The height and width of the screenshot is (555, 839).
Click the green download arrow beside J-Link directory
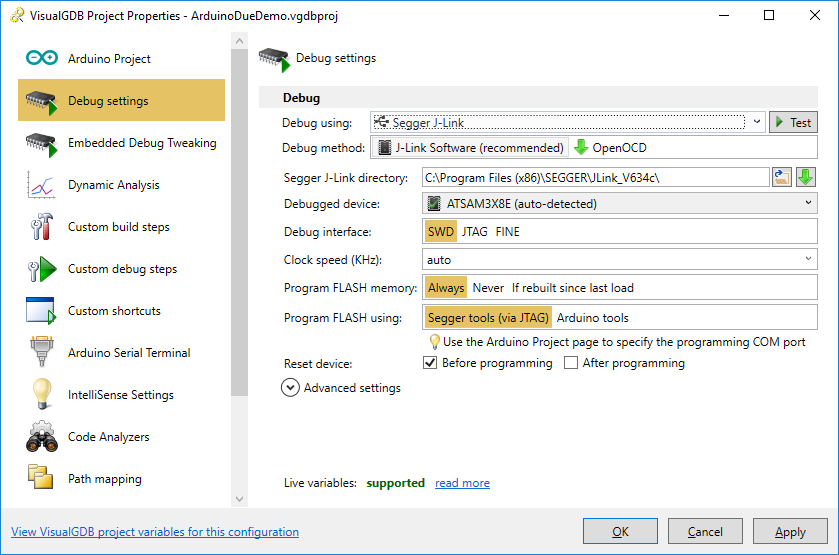[806, 177]
